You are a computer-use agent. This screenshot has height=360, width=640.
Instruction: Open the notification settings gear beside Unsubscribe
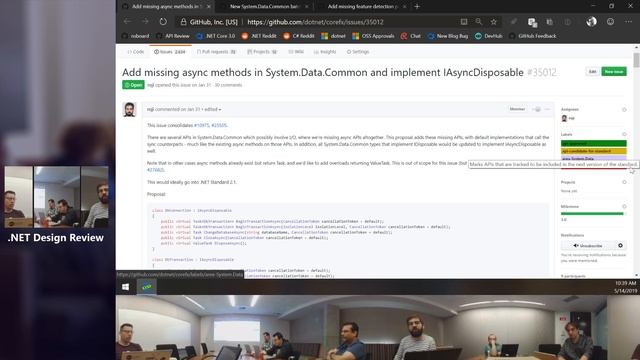pyautogui.click(x=620, y=246)
